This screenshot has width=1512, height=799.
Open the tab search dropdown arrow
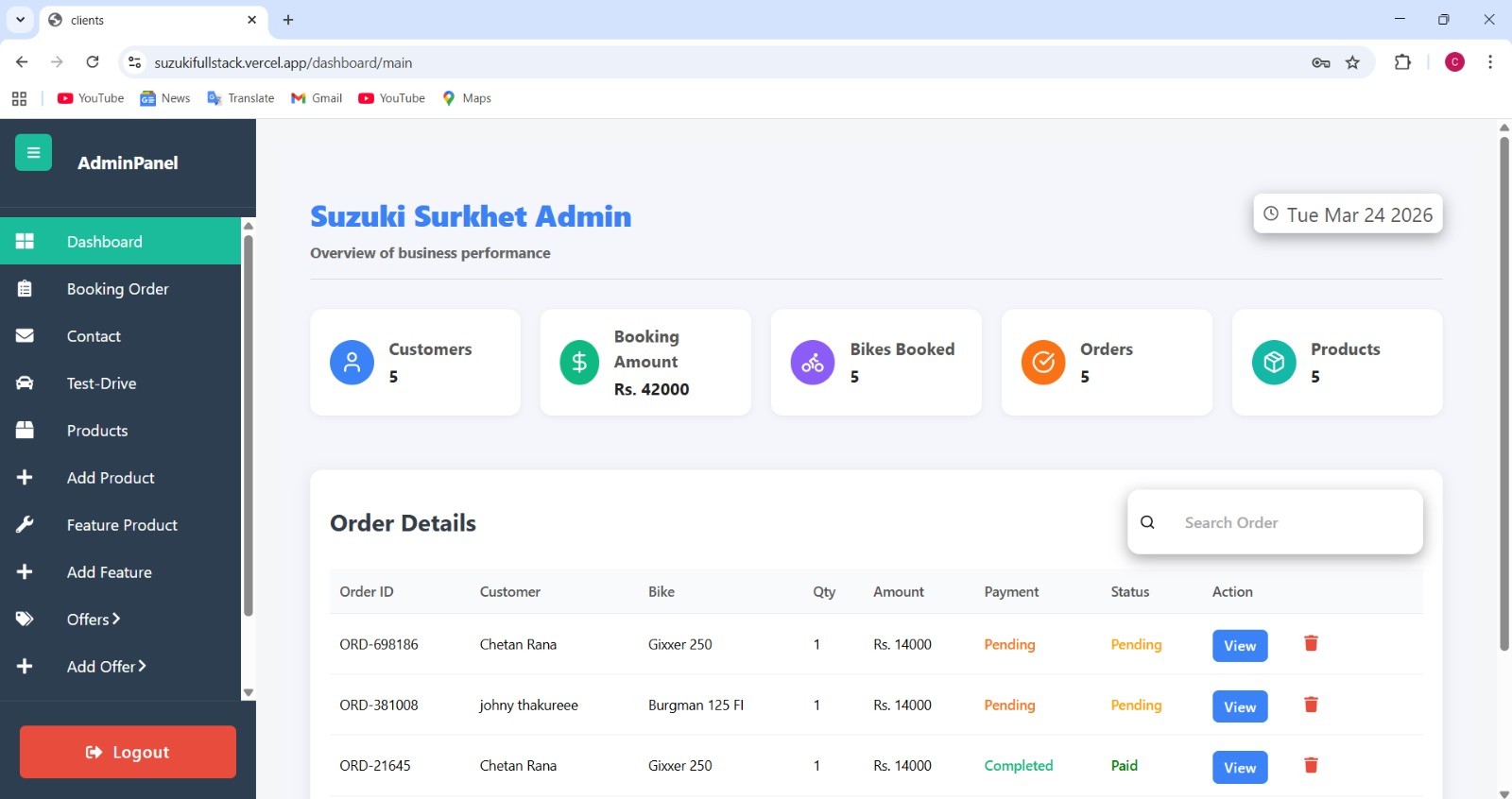20,20
